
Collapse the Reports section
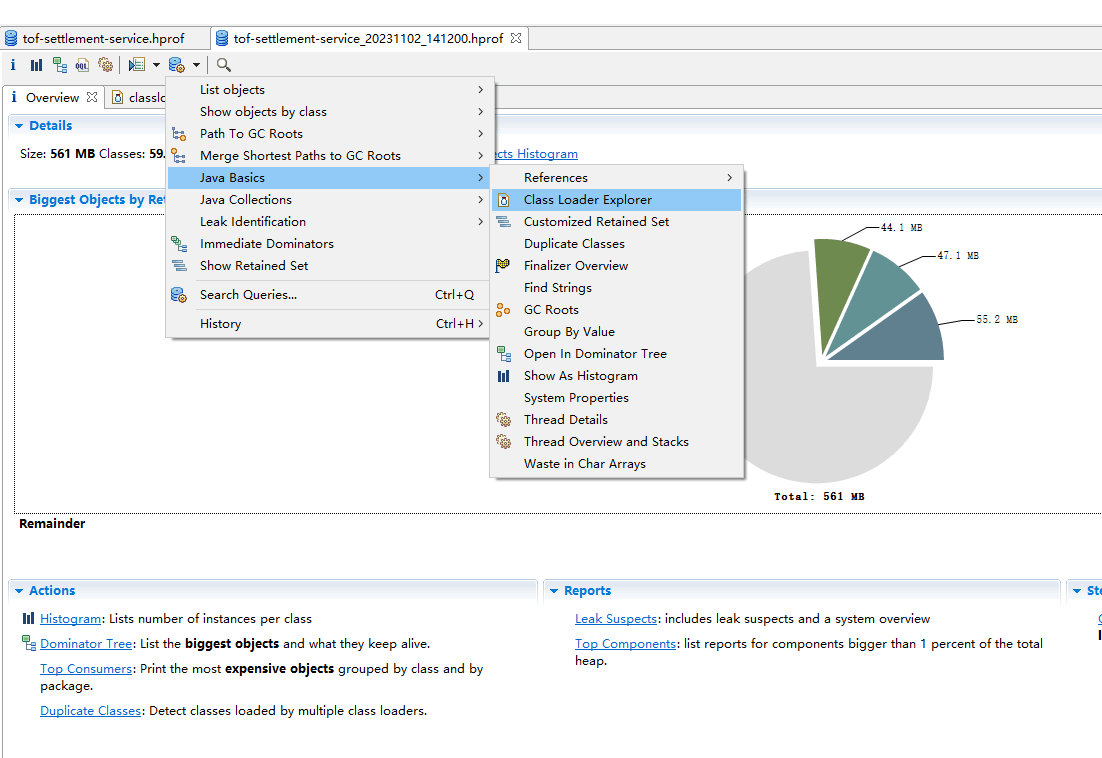[x=553, y=591]
